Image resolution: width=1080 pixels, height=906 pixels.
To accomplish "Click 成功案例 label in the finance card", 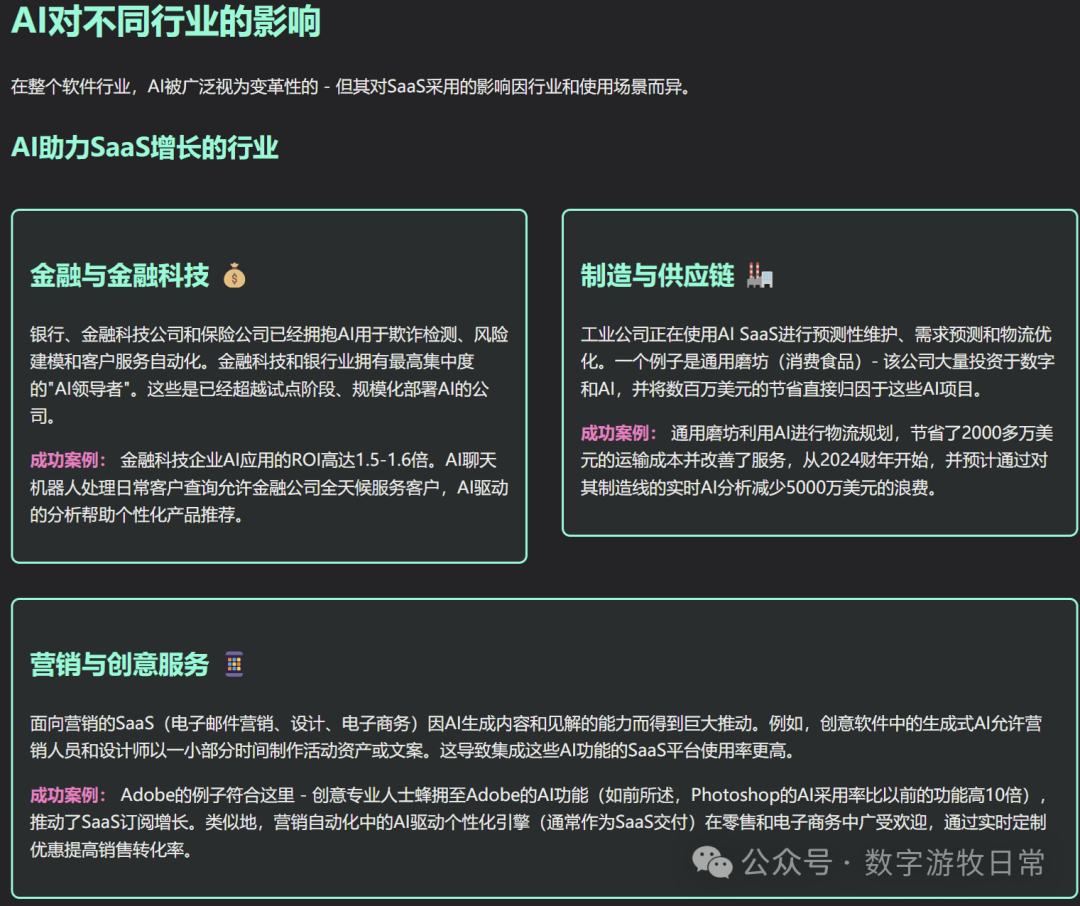I will [68, 460].
